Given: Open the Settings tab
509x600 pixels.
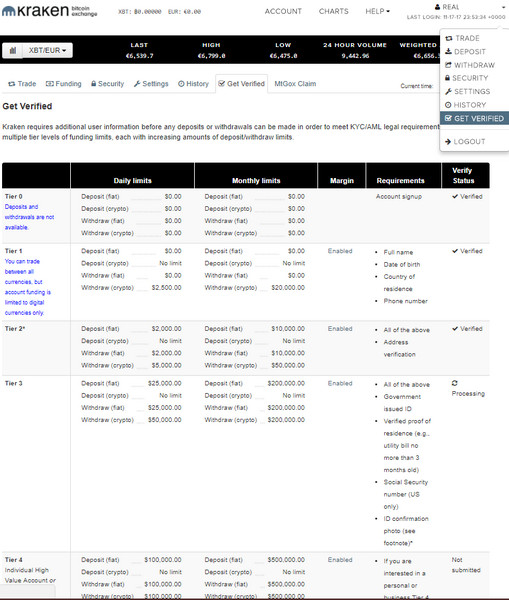Looking at the screenshot, I should (x=151, y=84).
